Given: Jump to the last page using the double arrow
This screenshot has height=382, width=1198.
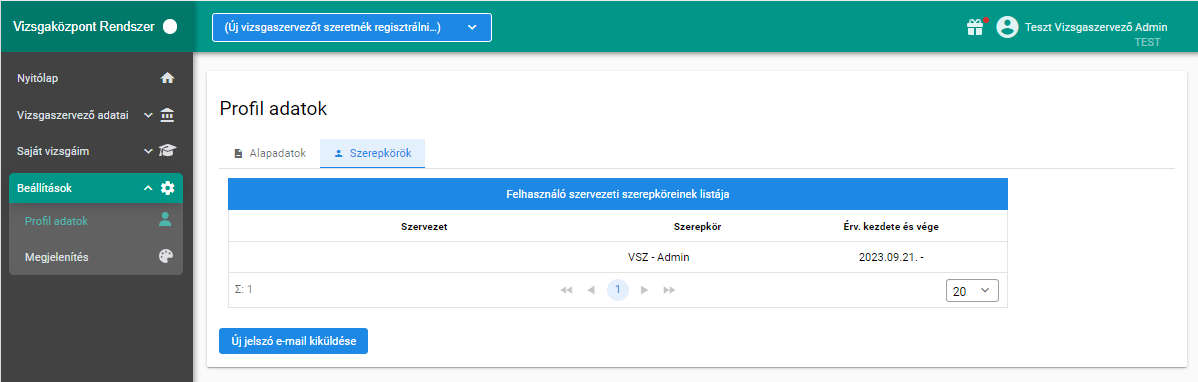Looking at the screenshot, I should pyautogui.click(x=669, y=290).
